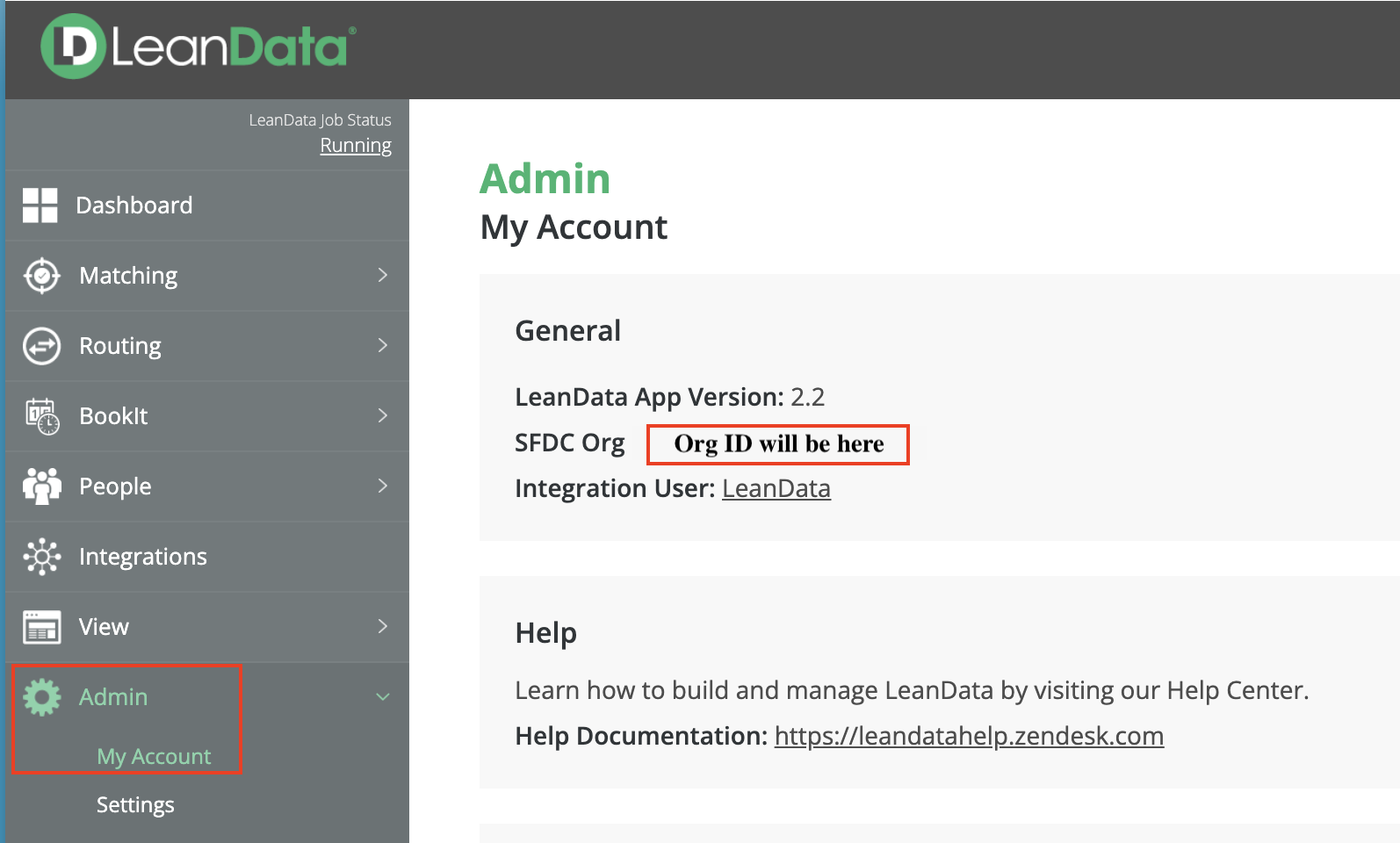Click the Admin gear icon
Viewport: 1400px width, 843px height.
[x=41, y=697]
